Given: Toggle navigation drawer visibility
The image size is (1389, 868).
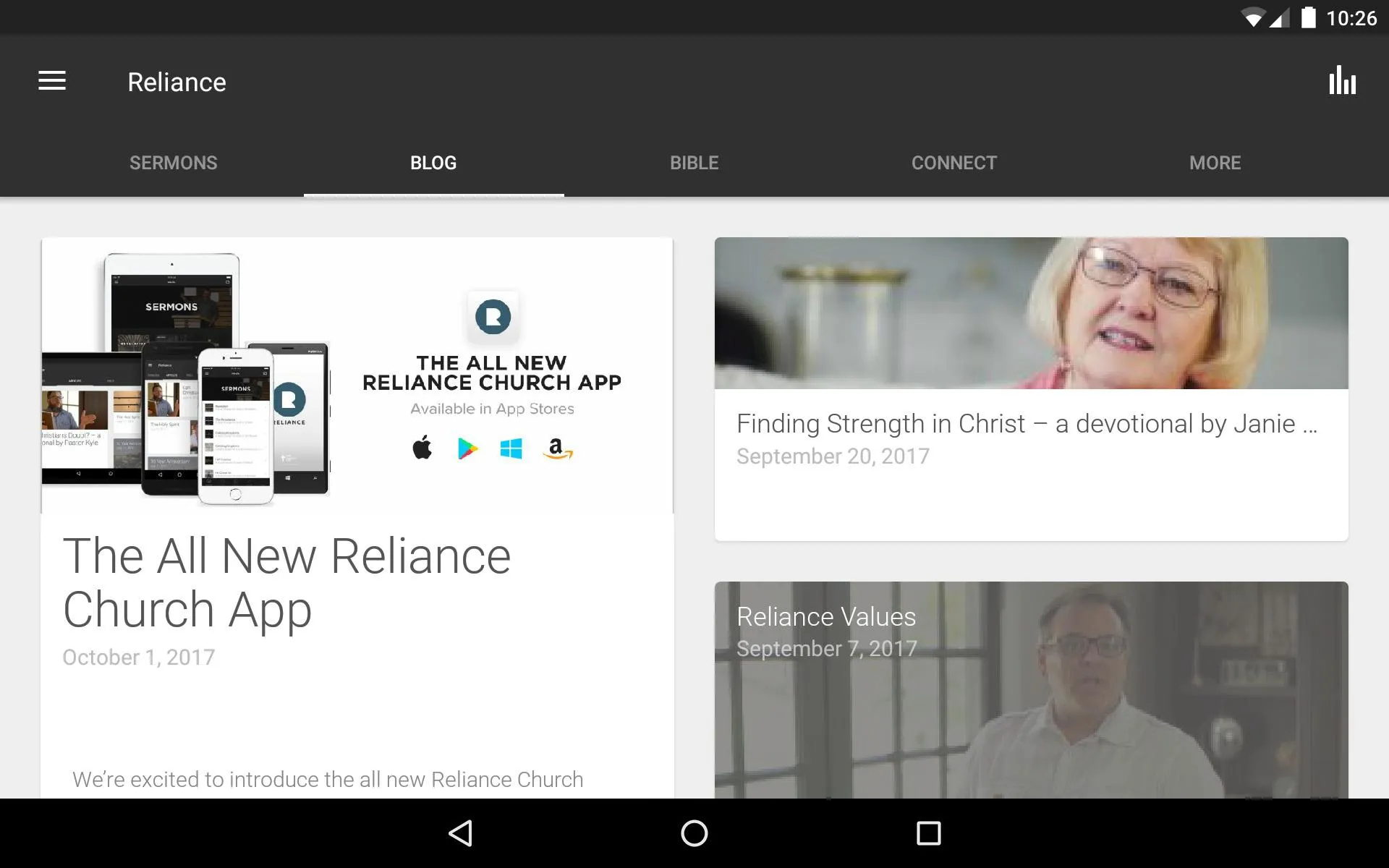Looking at the screenshot, I should (x=51, y=82).
